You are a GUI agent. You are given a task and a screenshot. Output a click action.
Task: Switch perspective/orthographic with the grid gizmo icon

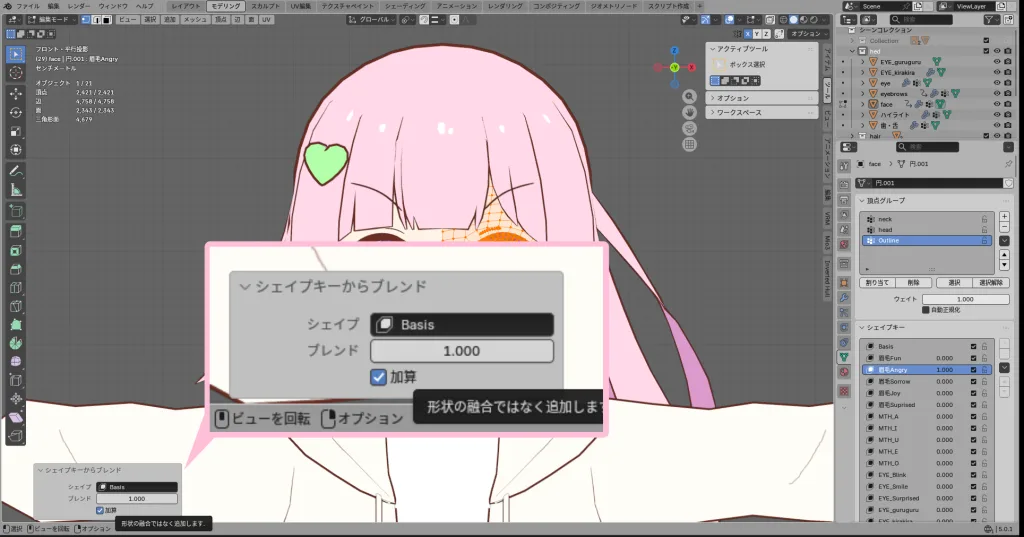pos(689,144)
